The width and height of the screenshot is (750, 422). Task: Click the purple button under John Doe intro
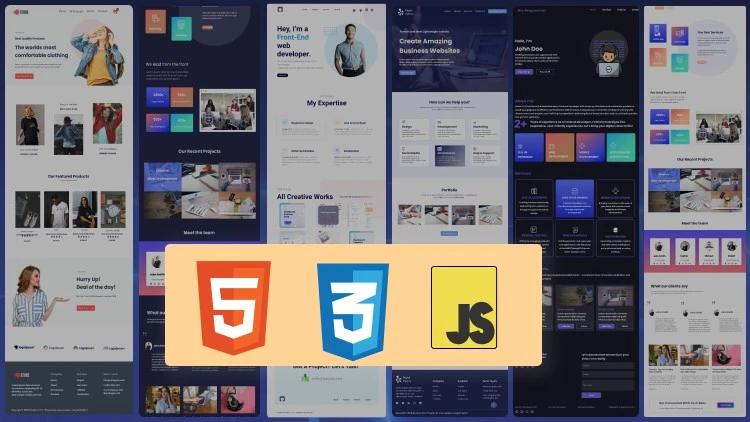point(524,72)
